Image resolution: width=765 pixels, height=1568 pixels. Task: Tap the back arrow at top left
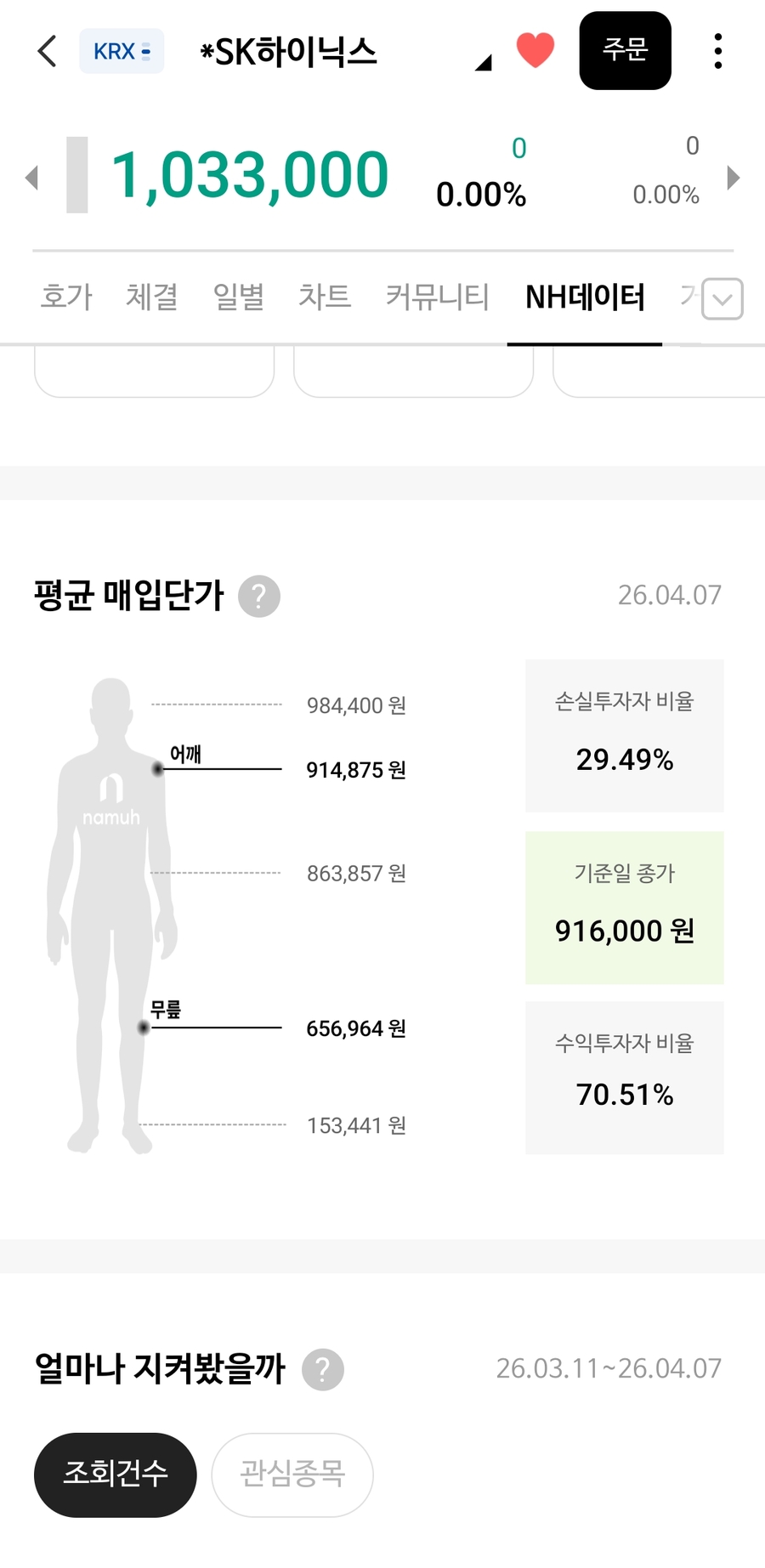(x=46, y=51)
